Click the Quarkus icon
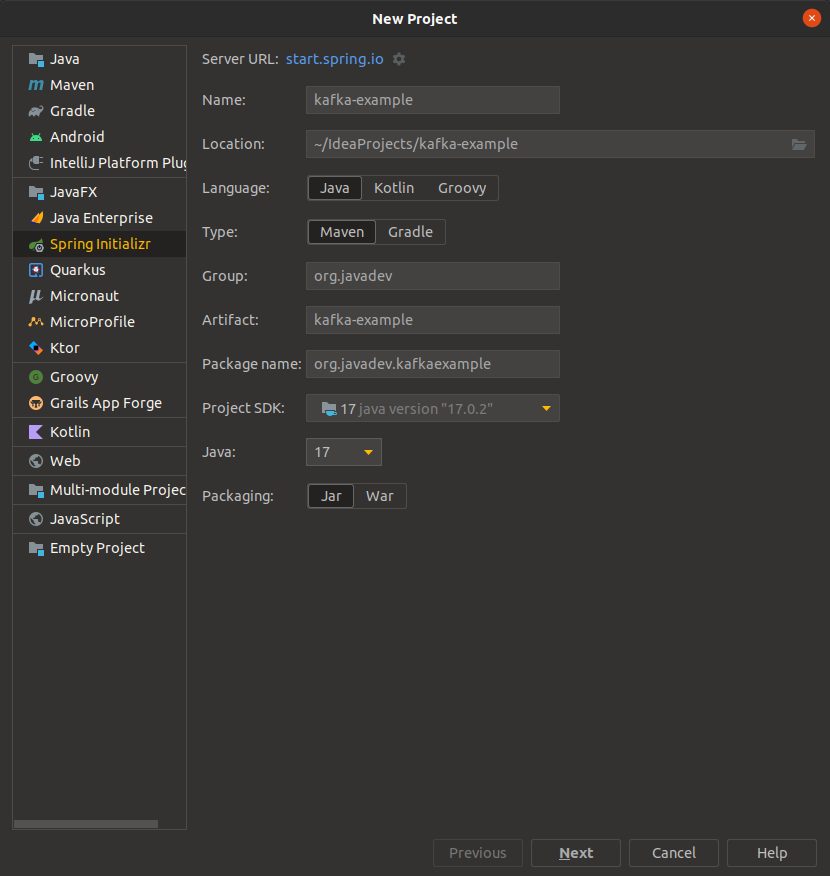This screenshot has width=830, height=876. [x=36, y=270]
